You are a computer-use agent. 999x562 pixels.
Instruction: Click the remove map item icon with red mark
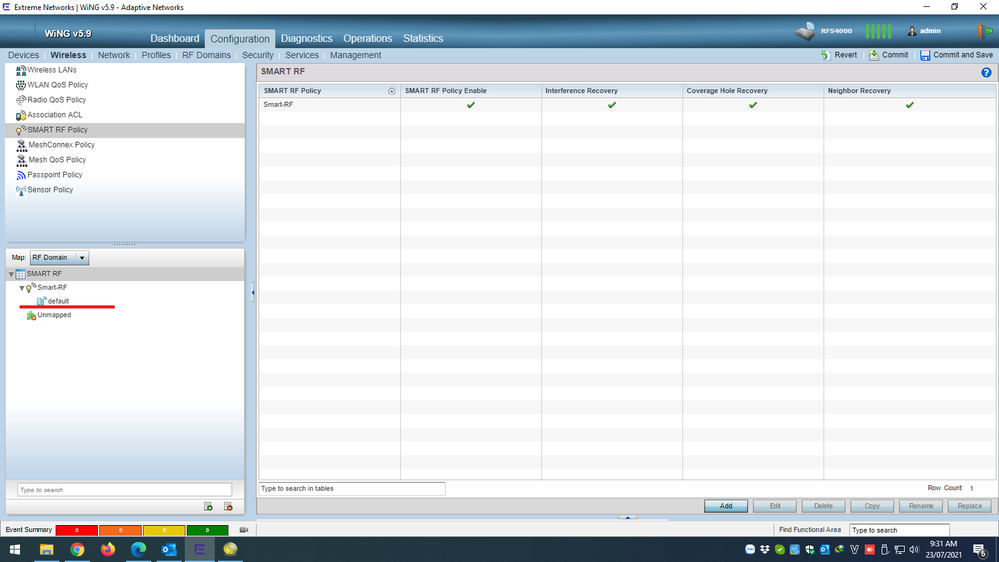[228, 507]
